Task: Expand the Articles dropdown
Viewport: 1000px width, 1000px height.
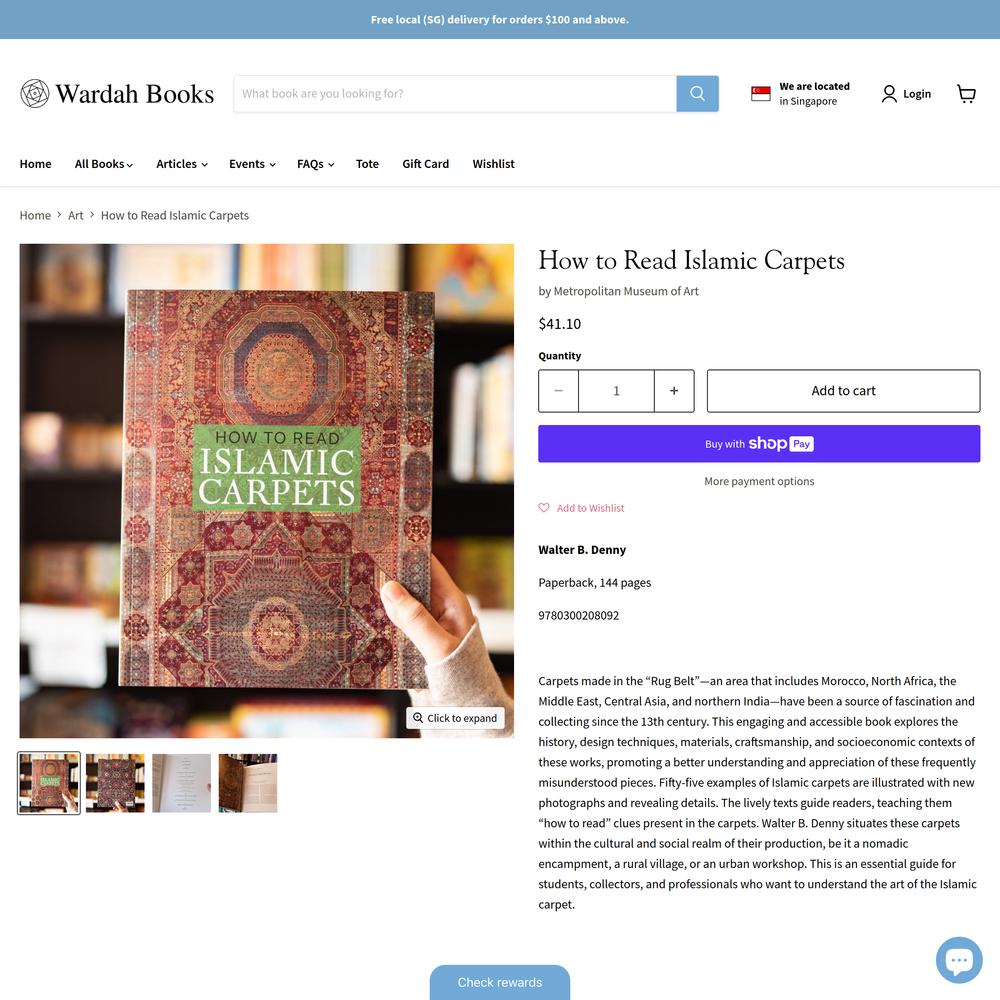Action: 182,164
